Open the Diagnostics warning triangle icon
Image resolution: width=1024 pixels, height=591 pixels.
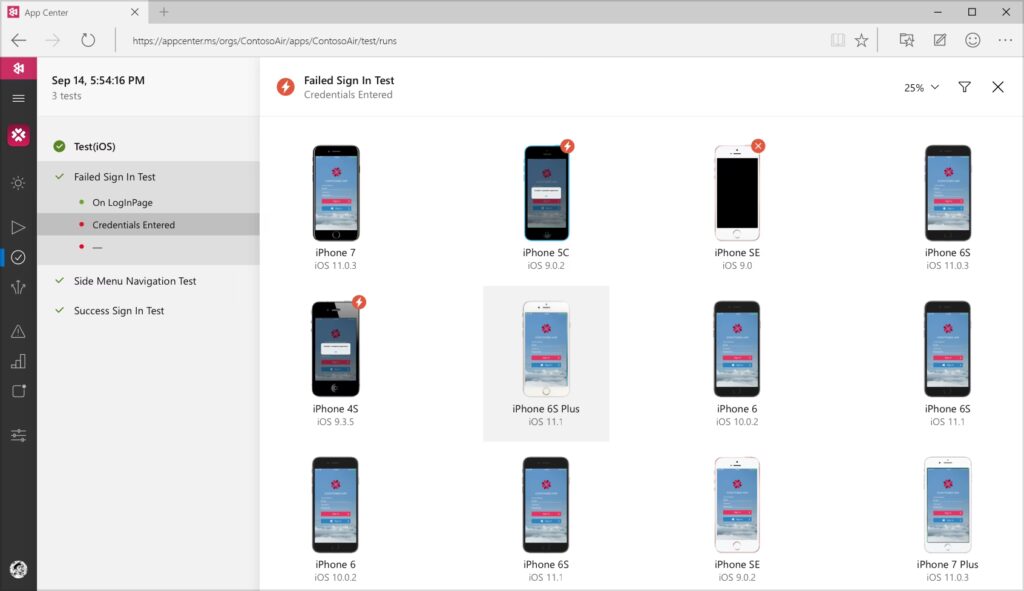[x=18, y=331]
